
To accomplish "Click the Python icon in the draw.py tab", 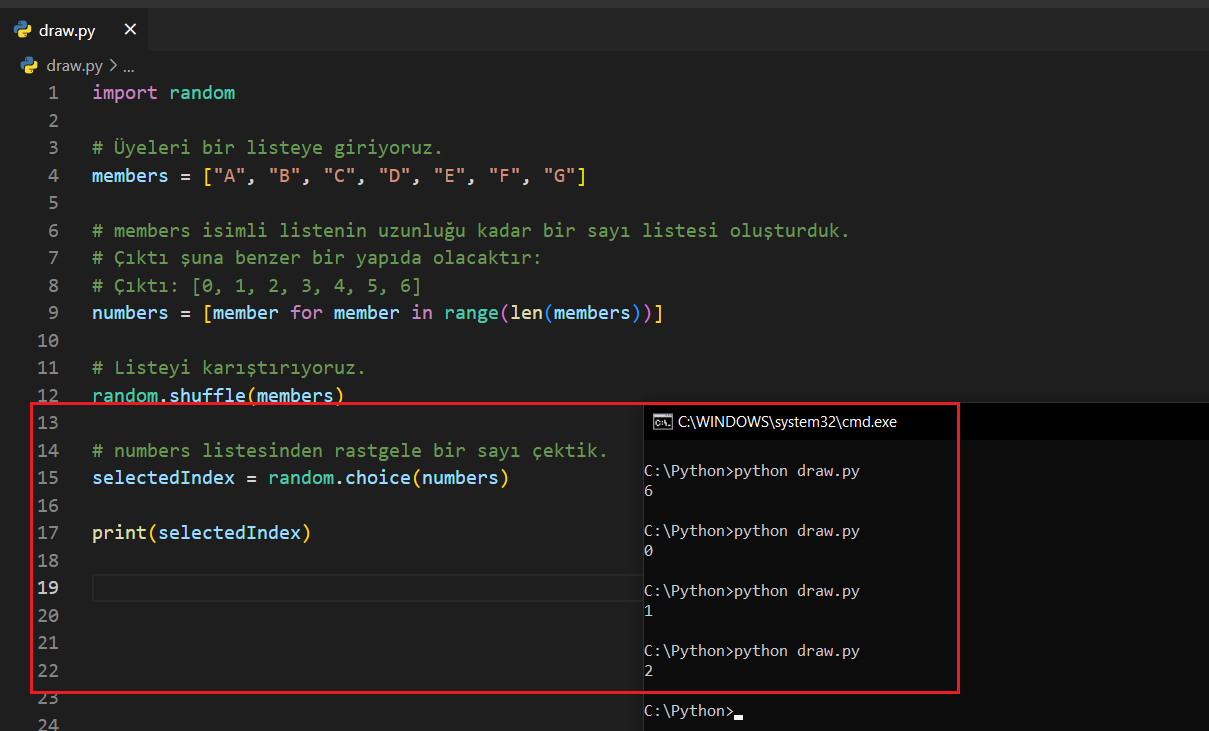I will click(22, 30).
